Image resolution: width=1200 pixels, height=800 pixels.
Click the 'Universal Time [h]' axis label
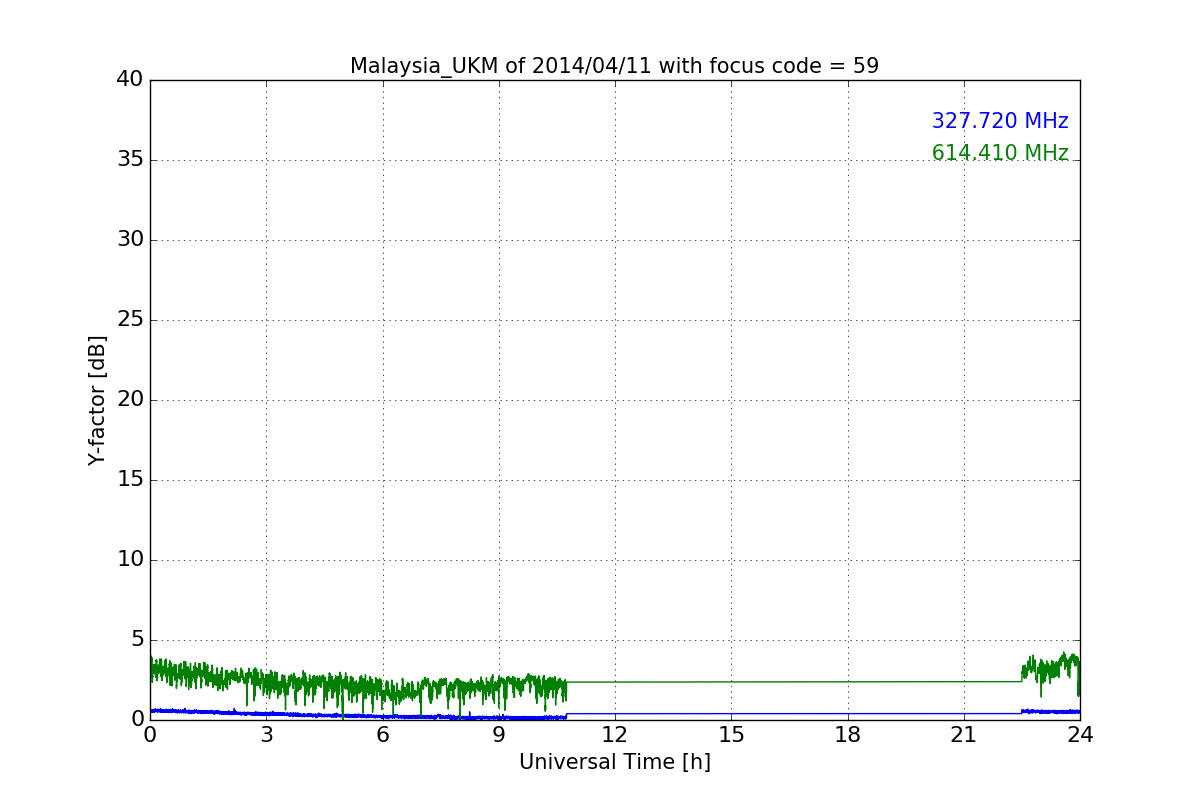click(614, 762)
